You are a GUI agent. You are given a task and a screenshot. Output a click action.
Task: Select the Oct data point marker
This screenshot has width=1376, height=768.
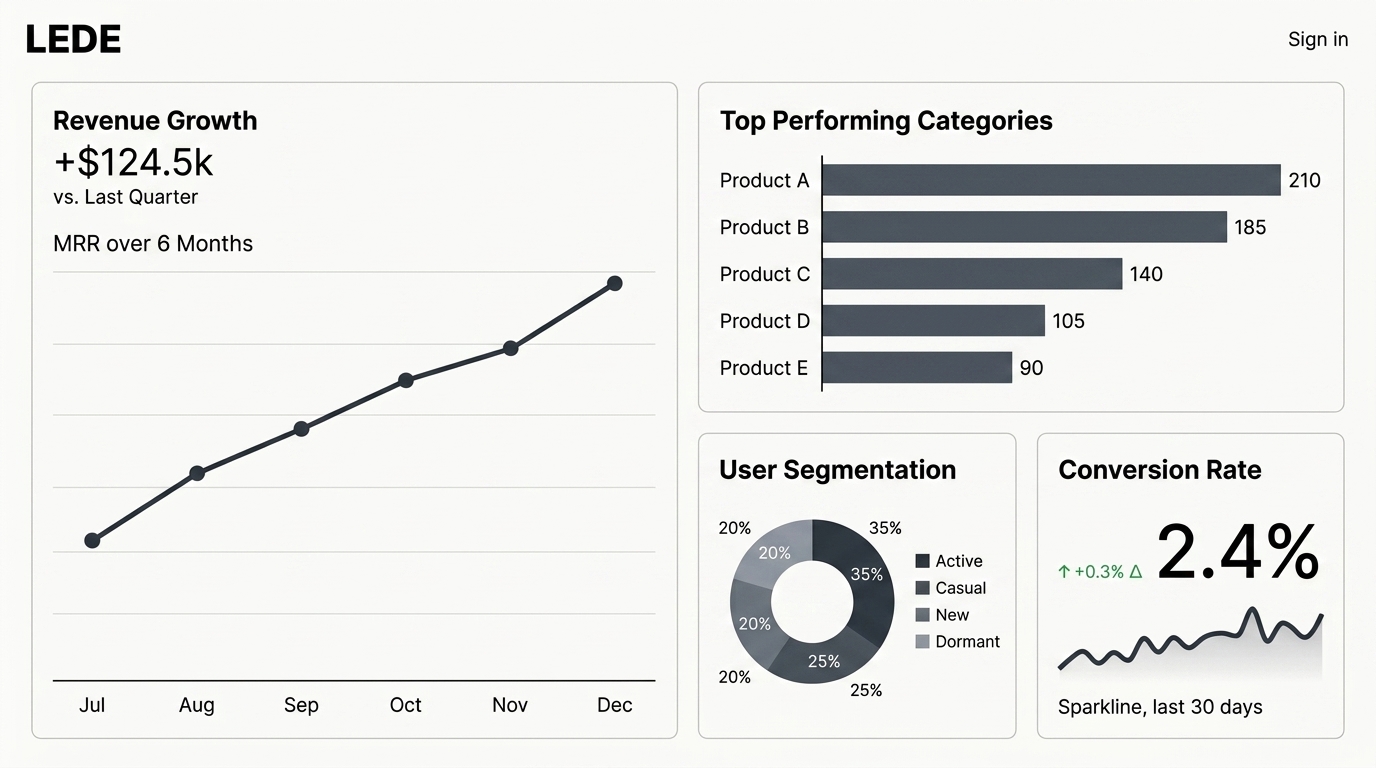click(x=406, y=380)
